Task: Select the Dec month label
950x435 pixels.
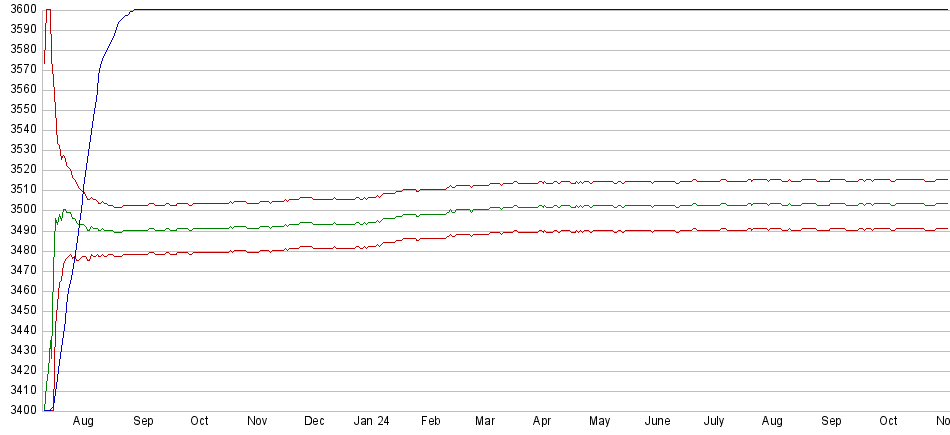Action: click(314, 422)
